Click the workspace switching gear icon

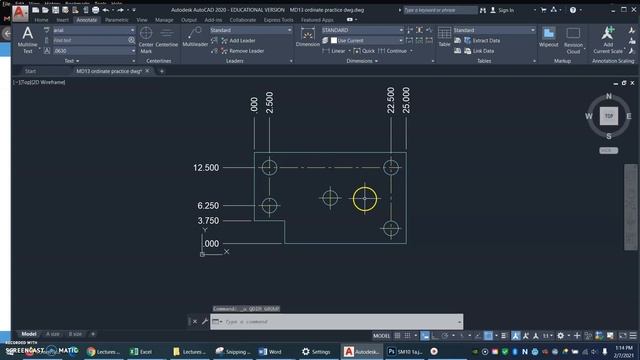(560, 336)
